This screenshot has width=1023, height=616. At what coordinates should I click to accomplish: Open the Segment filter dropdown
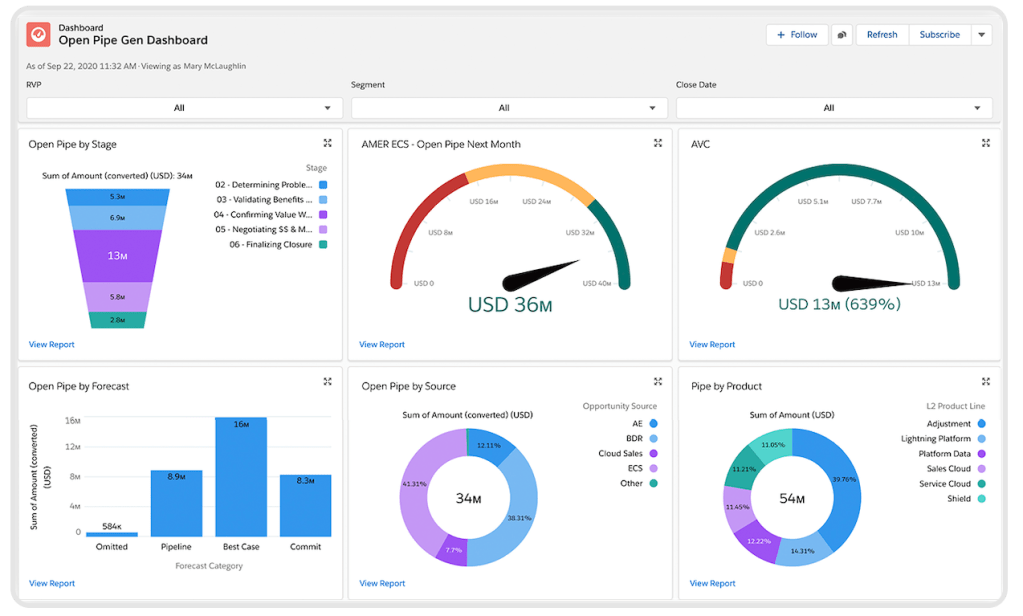click(x=505, y=107)
